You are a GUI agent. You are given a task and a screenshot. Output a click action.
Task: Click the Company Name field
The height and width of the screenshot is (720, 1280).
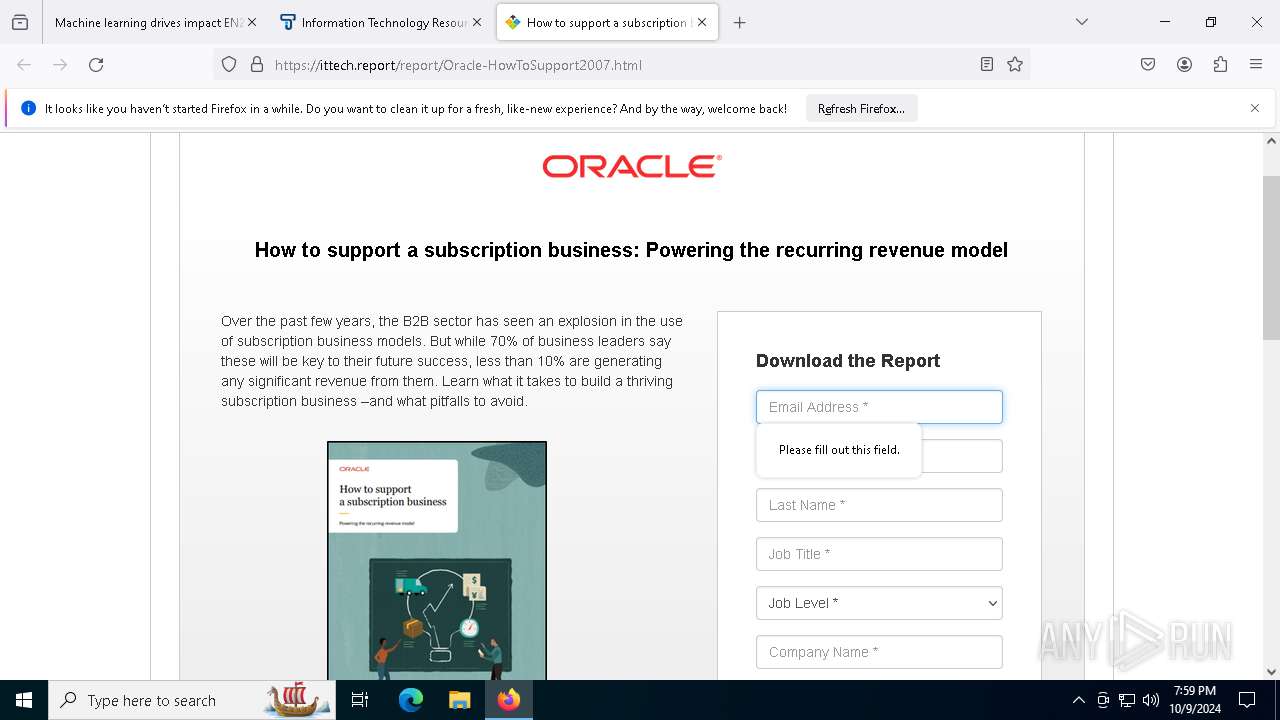pos(879,652)
